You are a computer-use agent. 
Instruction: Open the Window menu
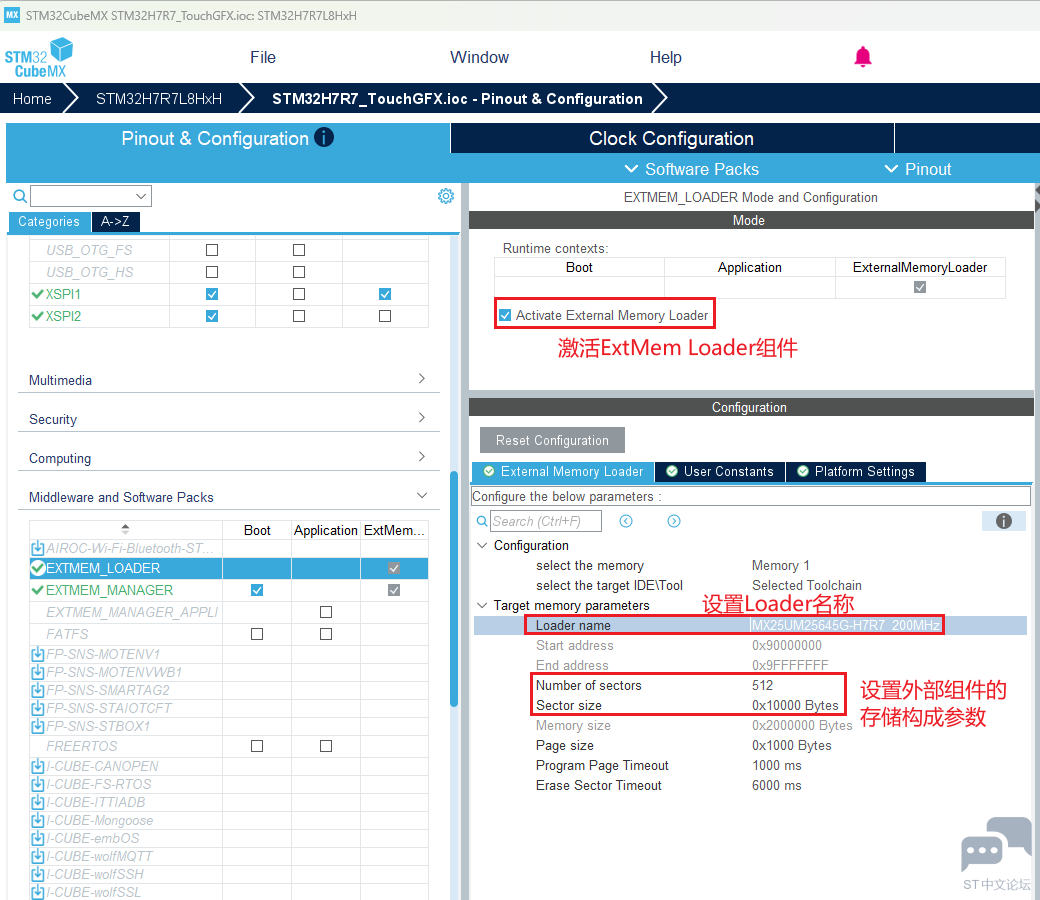point(480,58)
